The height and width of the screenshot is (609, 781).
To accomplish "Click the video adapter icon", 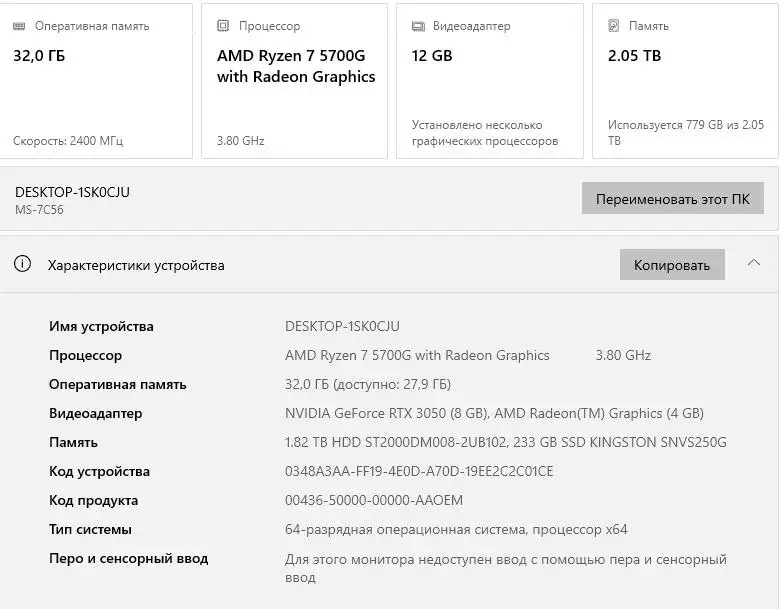I will click(418, 26).
